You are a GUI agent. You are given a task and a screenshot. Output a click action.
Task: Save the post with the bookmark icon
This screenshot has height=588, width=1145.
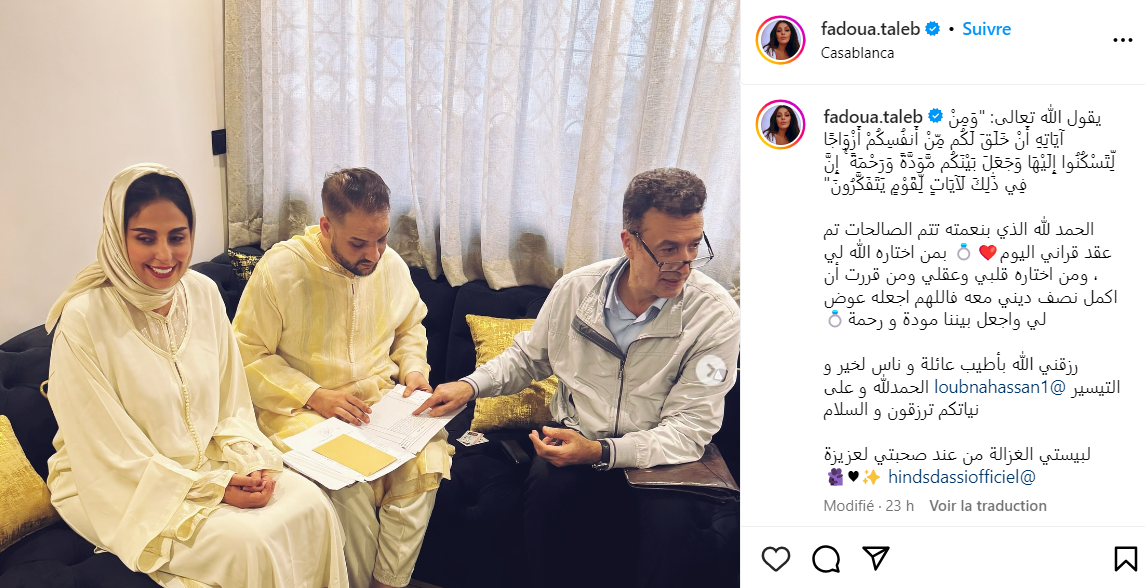click(x=1125, y=560)
